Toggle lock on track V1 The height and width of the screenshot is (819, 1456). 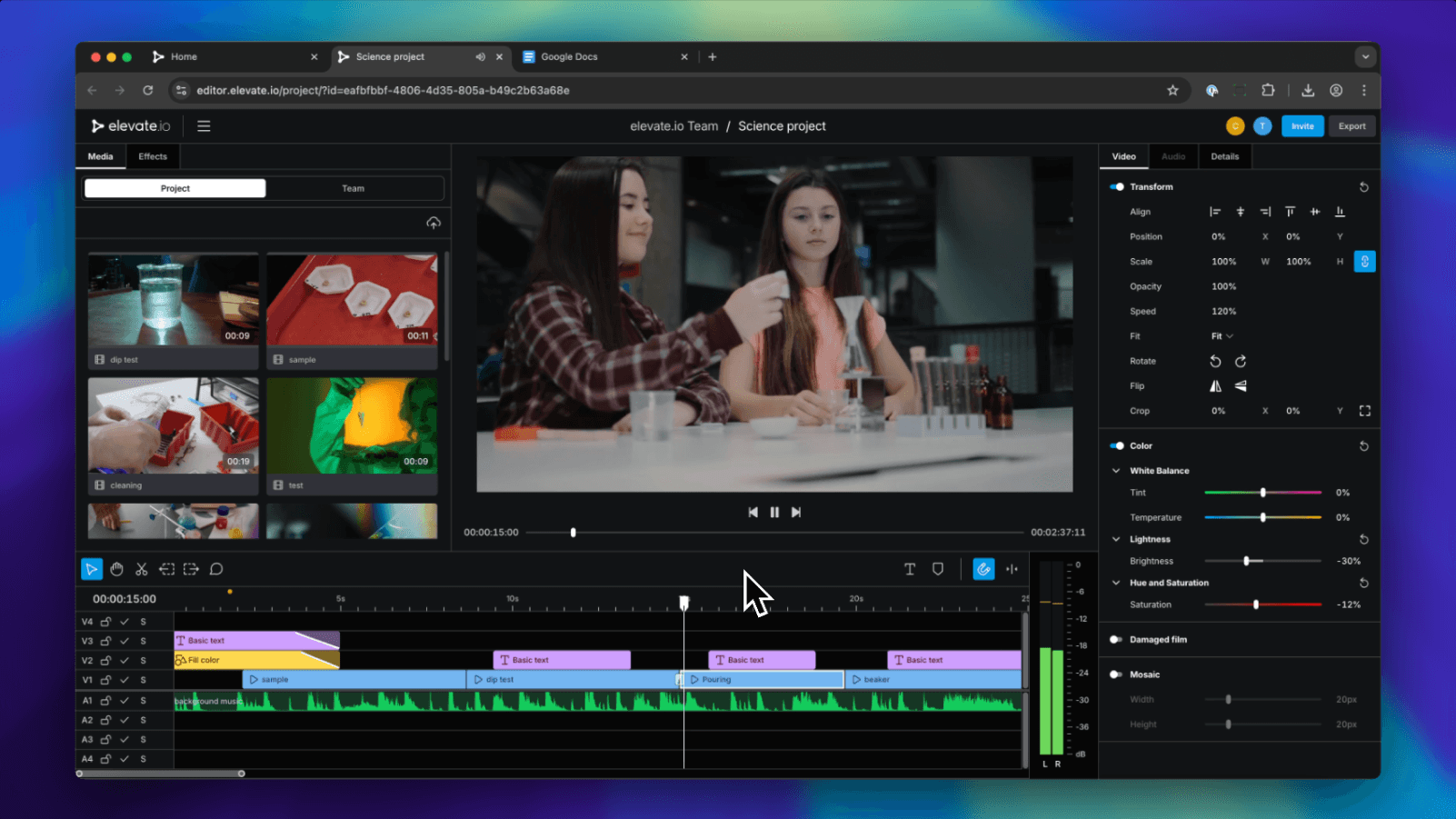point(105,680)
